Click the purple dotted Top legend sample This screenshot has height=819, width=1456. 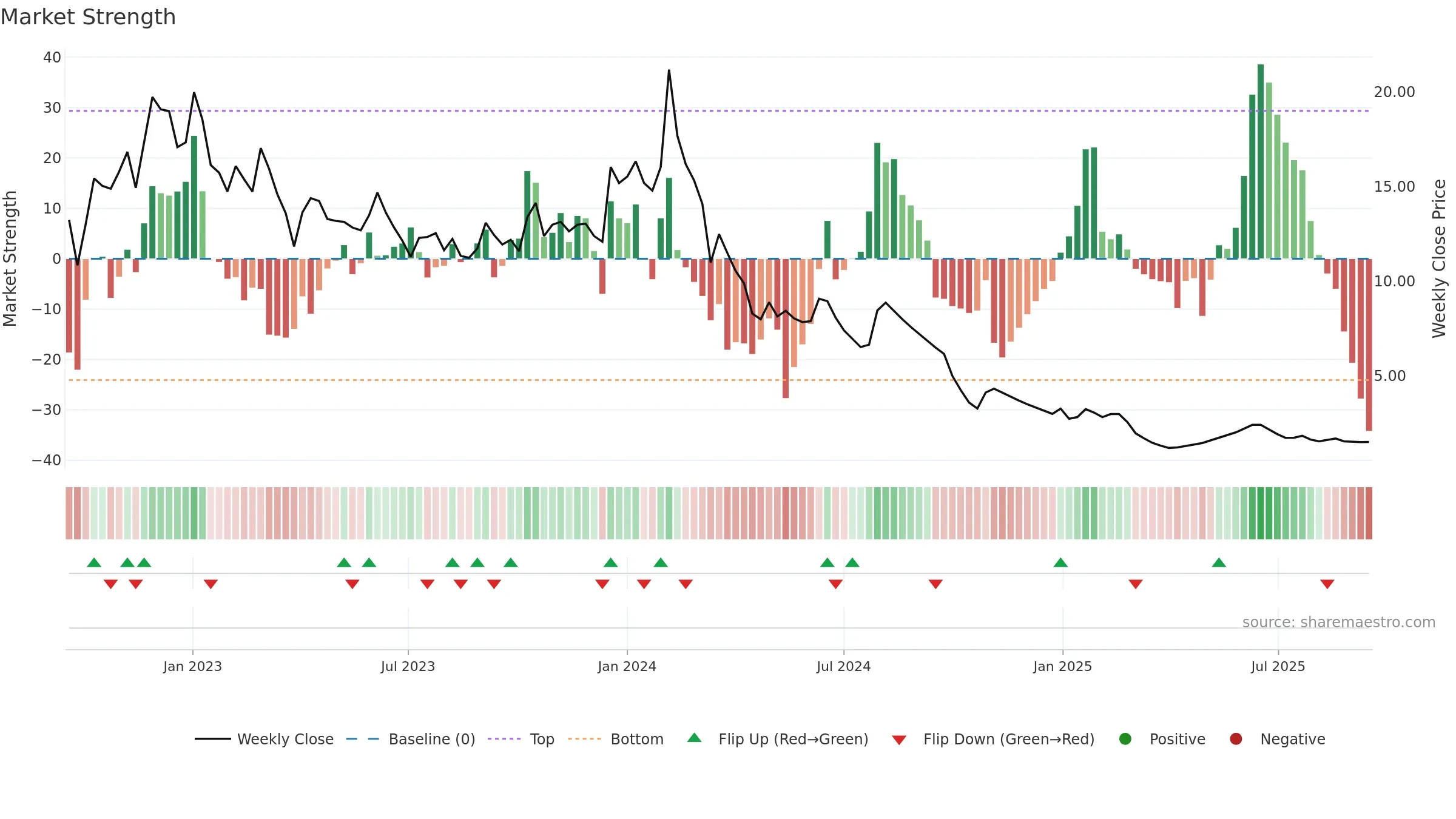[x=504, y=739]
